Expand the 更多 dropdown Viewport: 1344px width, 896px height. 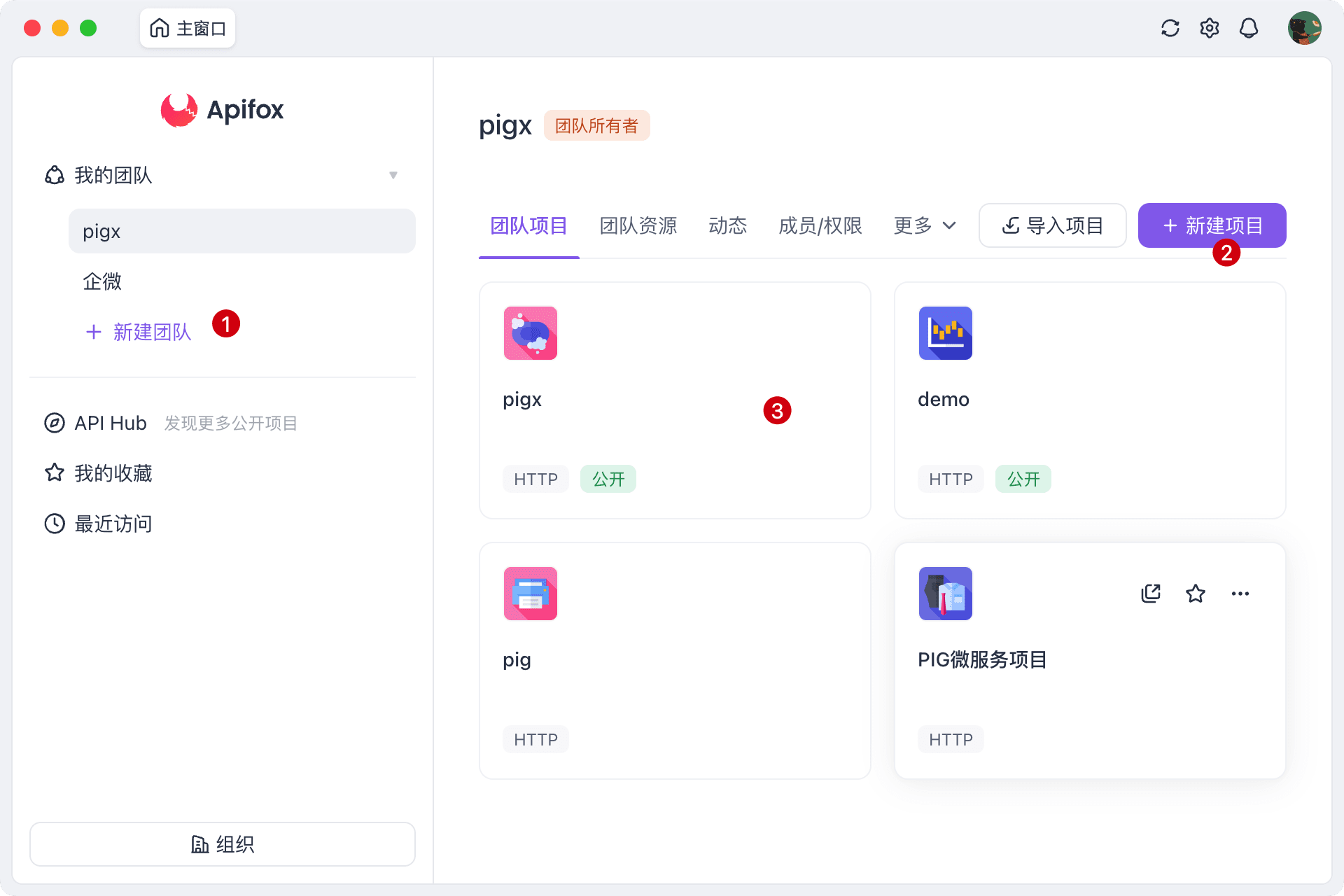(925, 225)
